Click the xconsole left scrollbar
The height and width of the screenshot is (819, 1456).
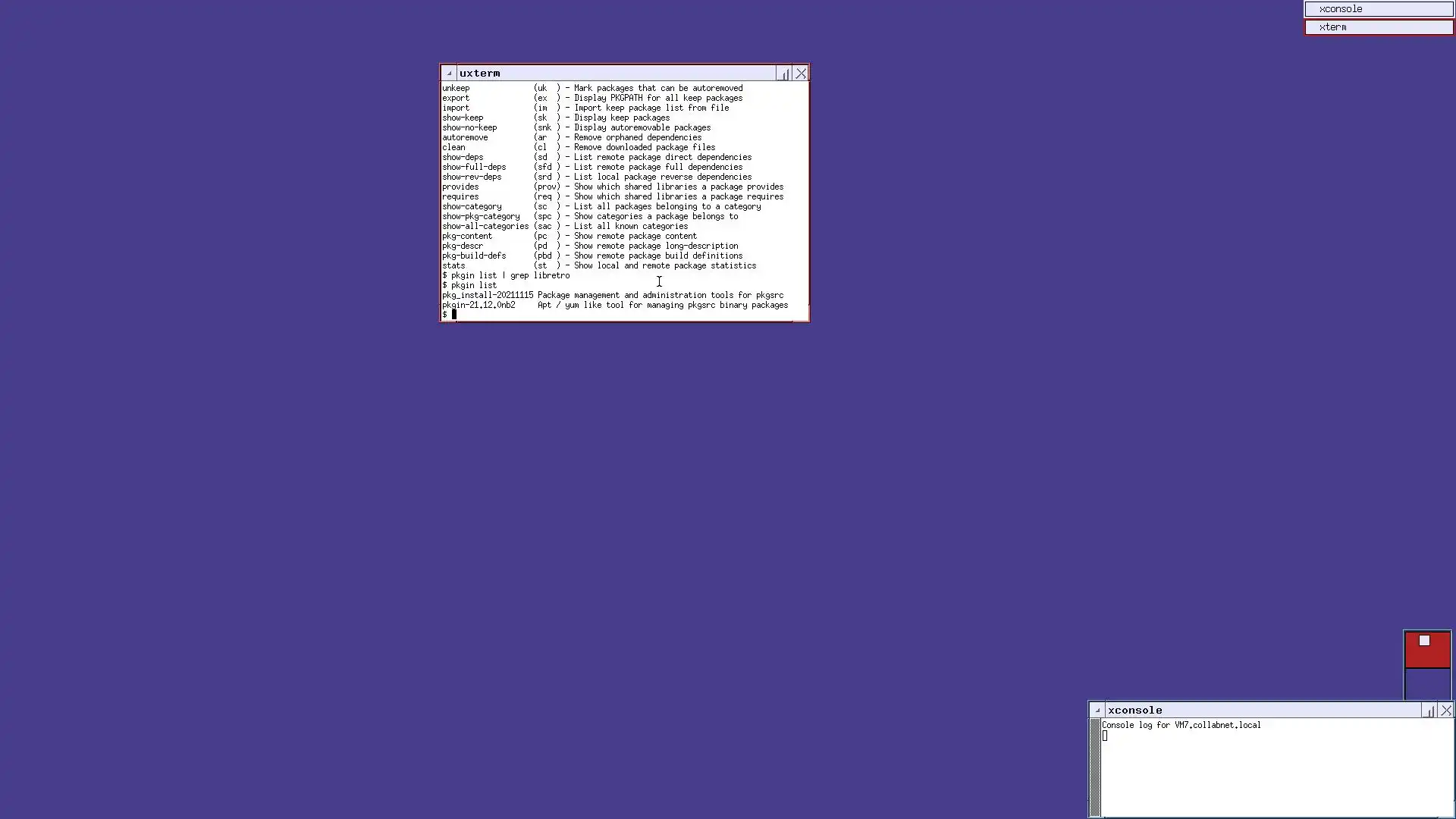[1095, 767]
